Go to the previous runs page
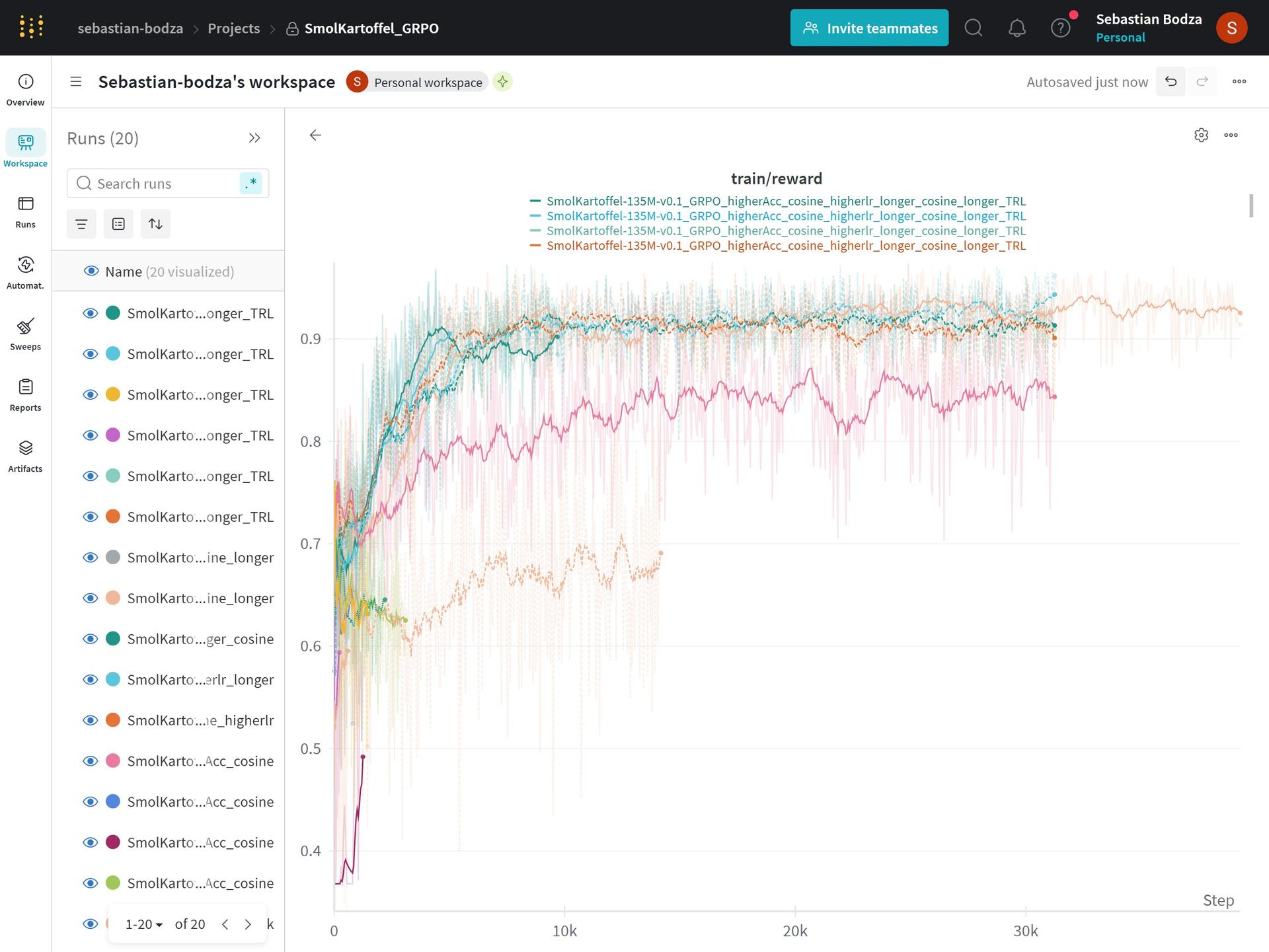Image resolution: width=1269 pixels, height=952 pixels. (225, 924)
